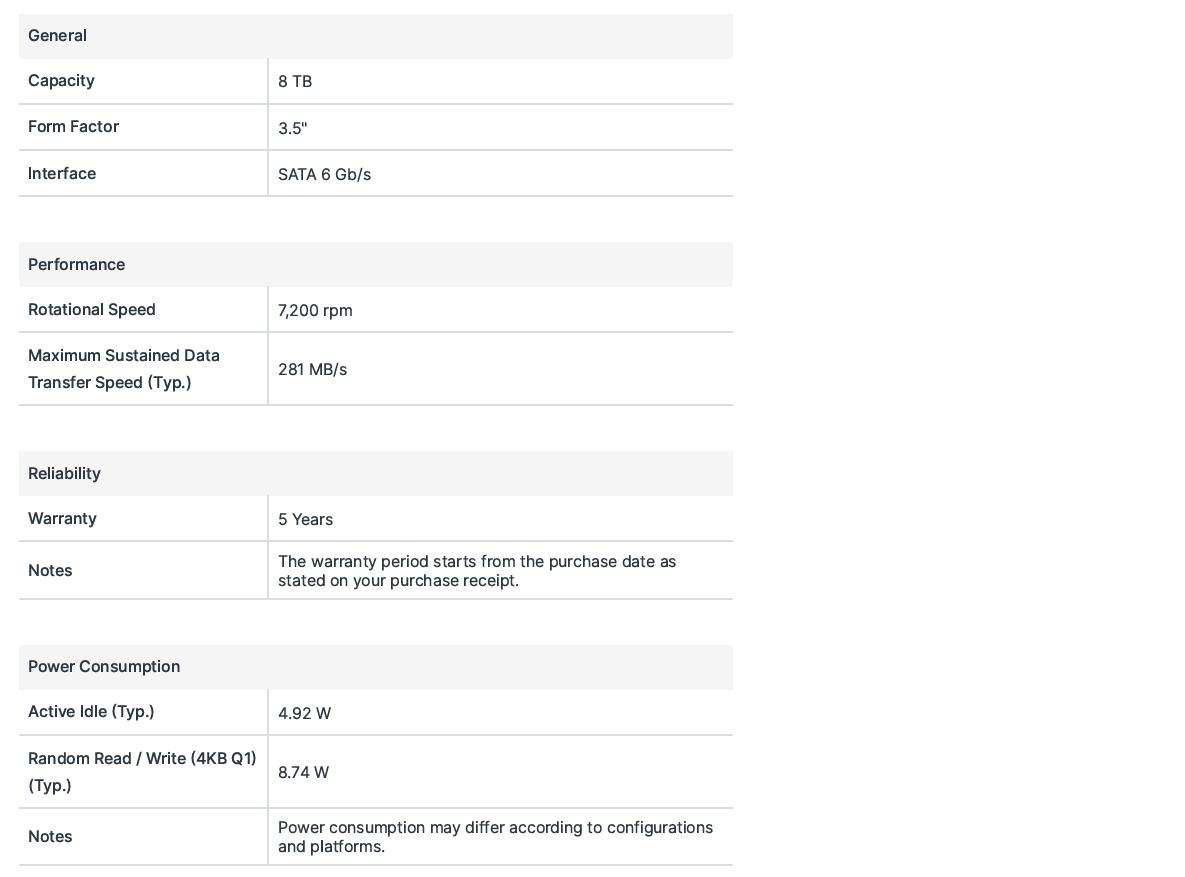Select Maximum Sustained Data Transfer Speed label

pyautogui.click(x=124, y=369)
